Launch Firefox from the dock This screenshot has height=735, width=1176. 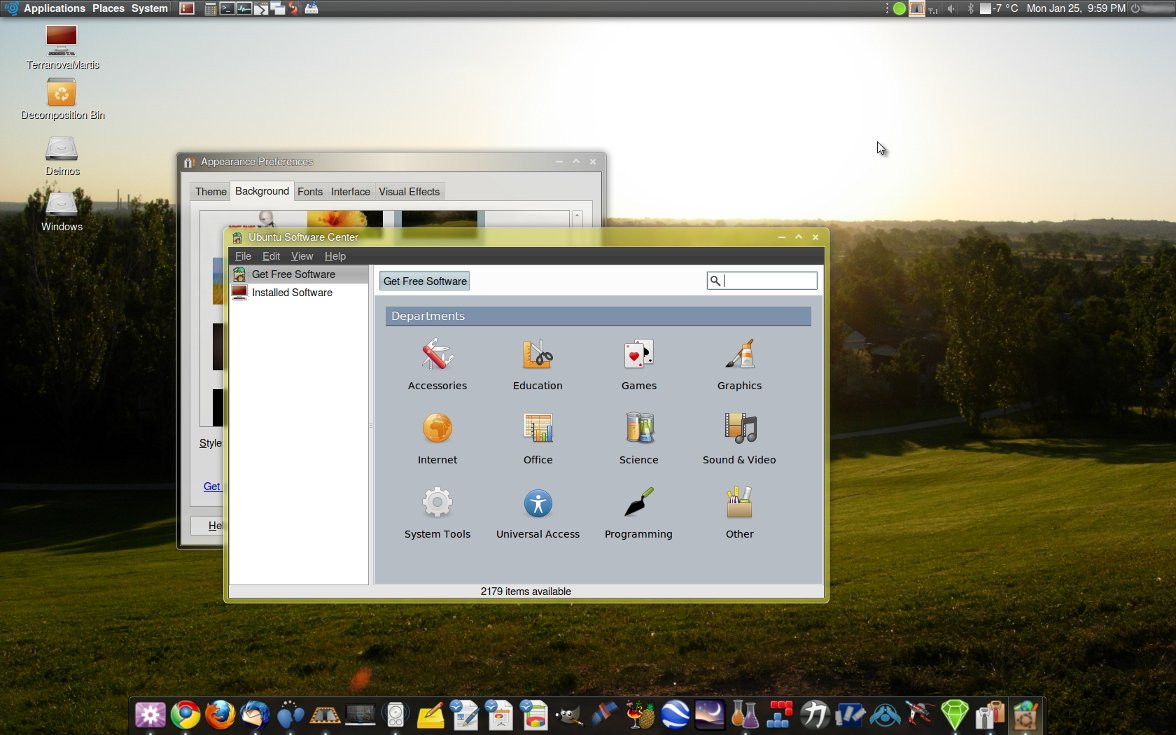point(220,715)
